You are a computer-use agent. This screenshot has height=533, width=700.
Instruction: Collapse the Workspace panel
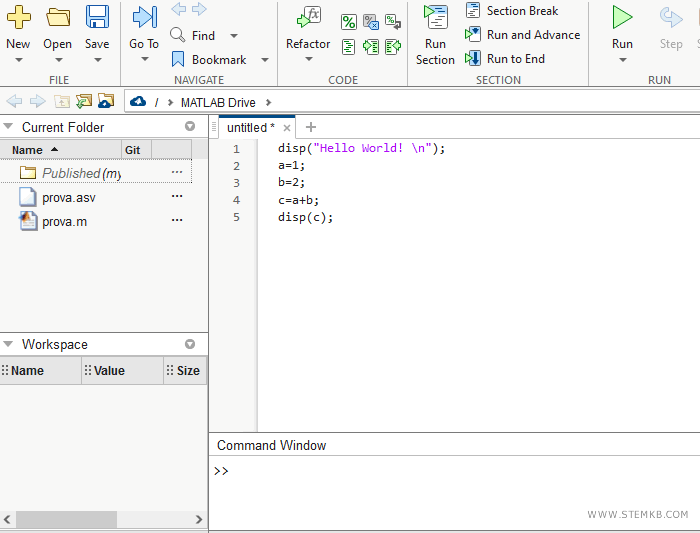point(9,344)
